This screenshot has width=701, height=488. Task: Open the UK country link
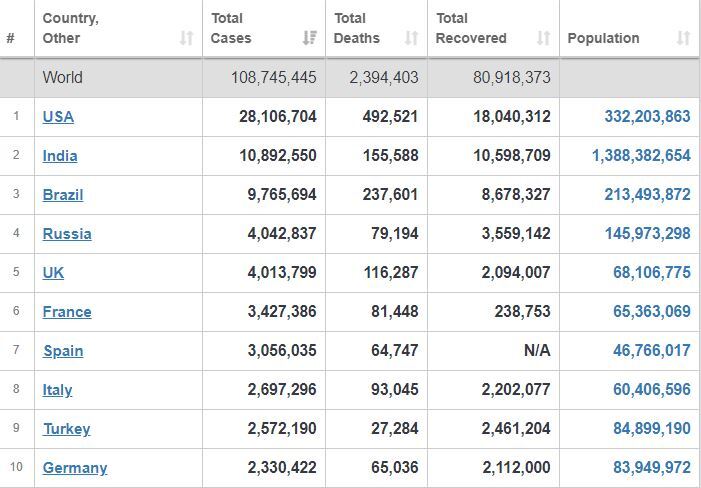point(53,273)
